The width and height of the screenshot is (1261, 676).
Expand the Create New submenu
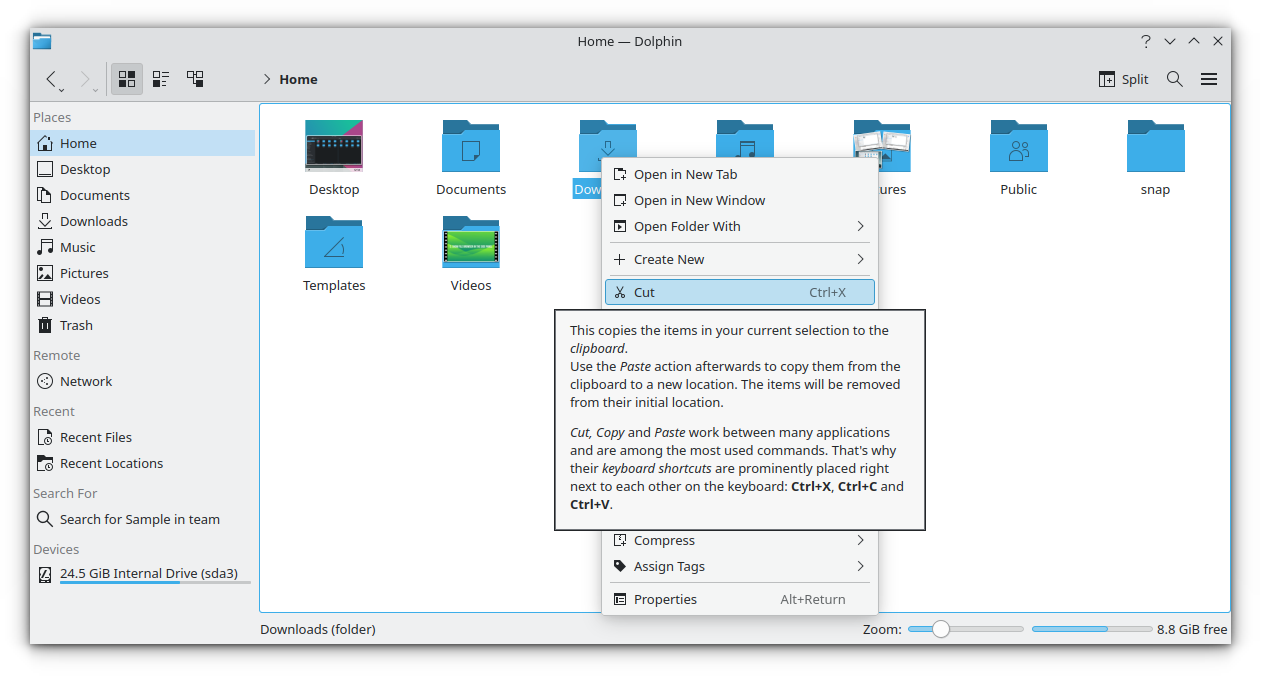(738, 259)
